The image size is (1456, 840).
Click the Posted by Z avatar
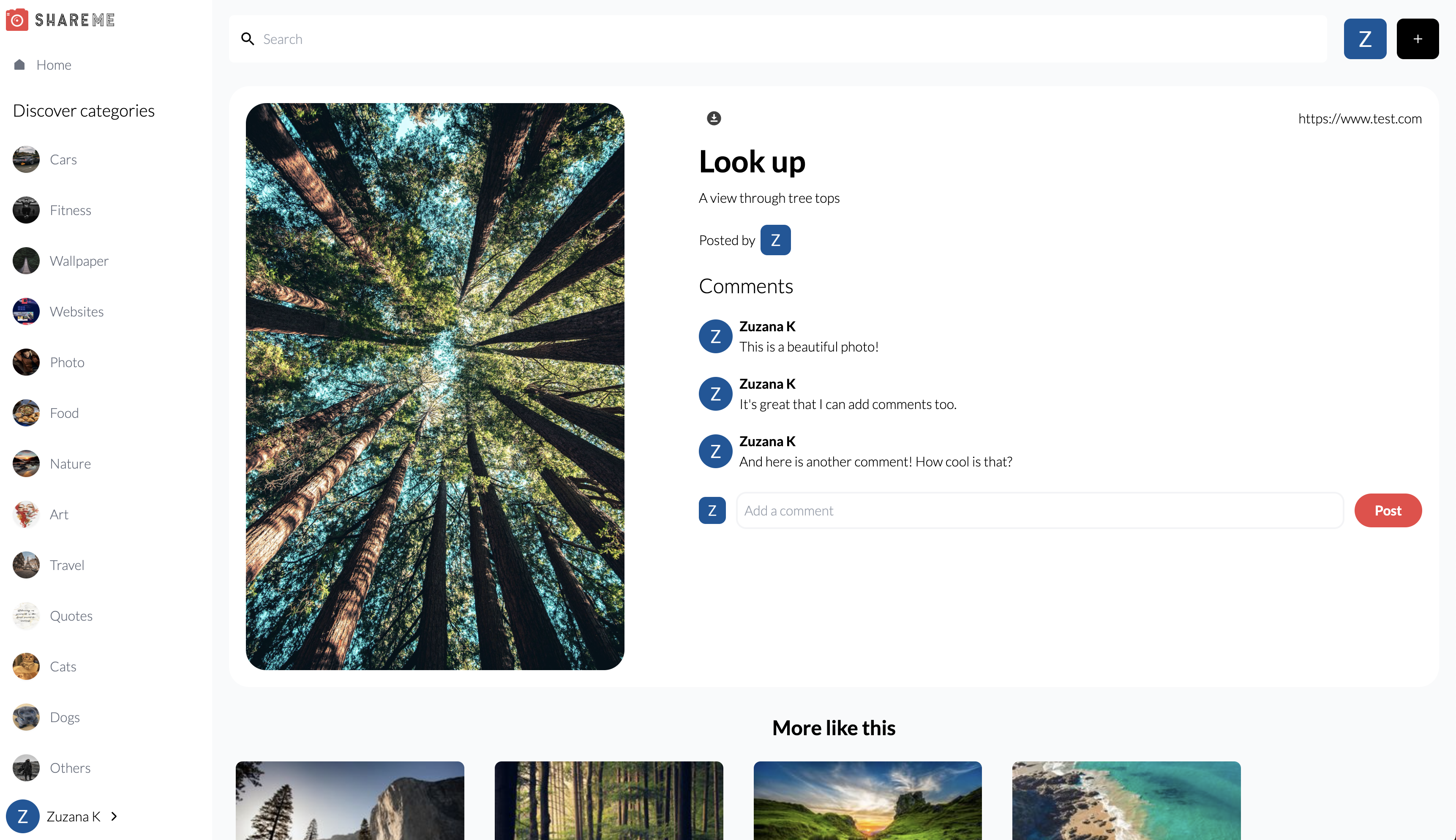775,240
